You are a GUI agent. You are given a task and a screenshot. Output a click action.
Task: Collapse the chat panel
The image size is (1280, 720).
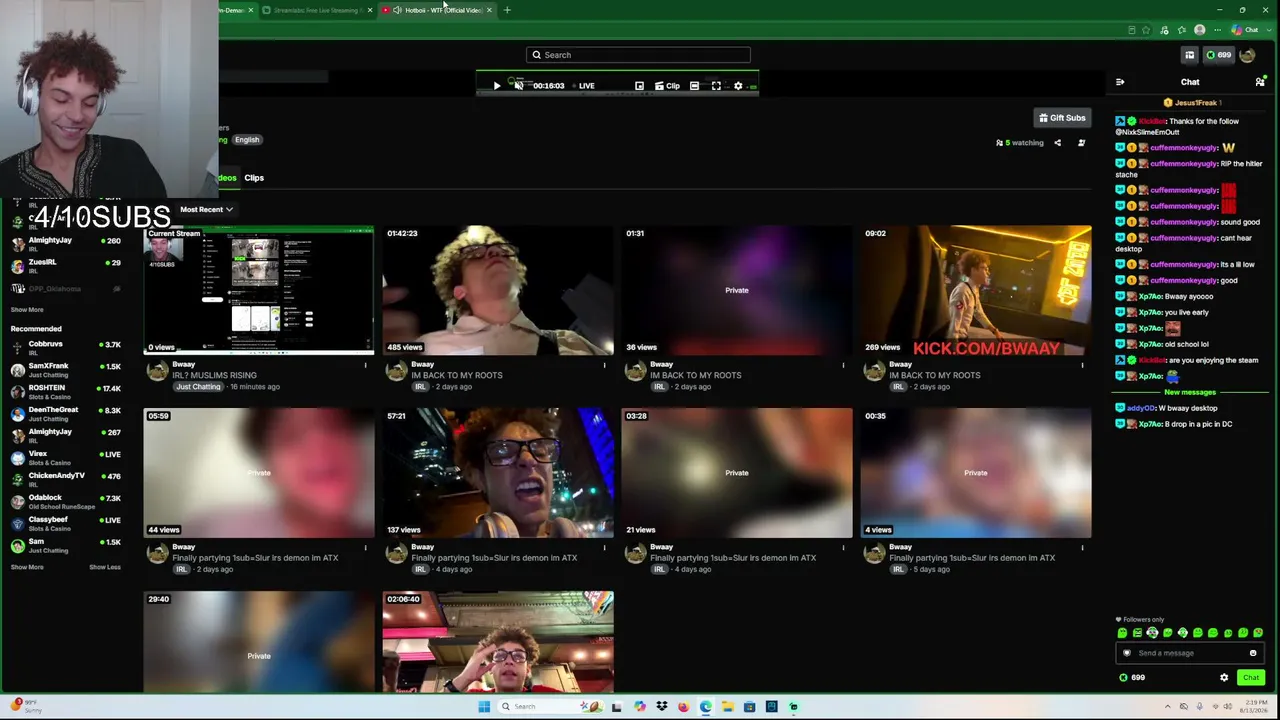tap(1120, 82)
